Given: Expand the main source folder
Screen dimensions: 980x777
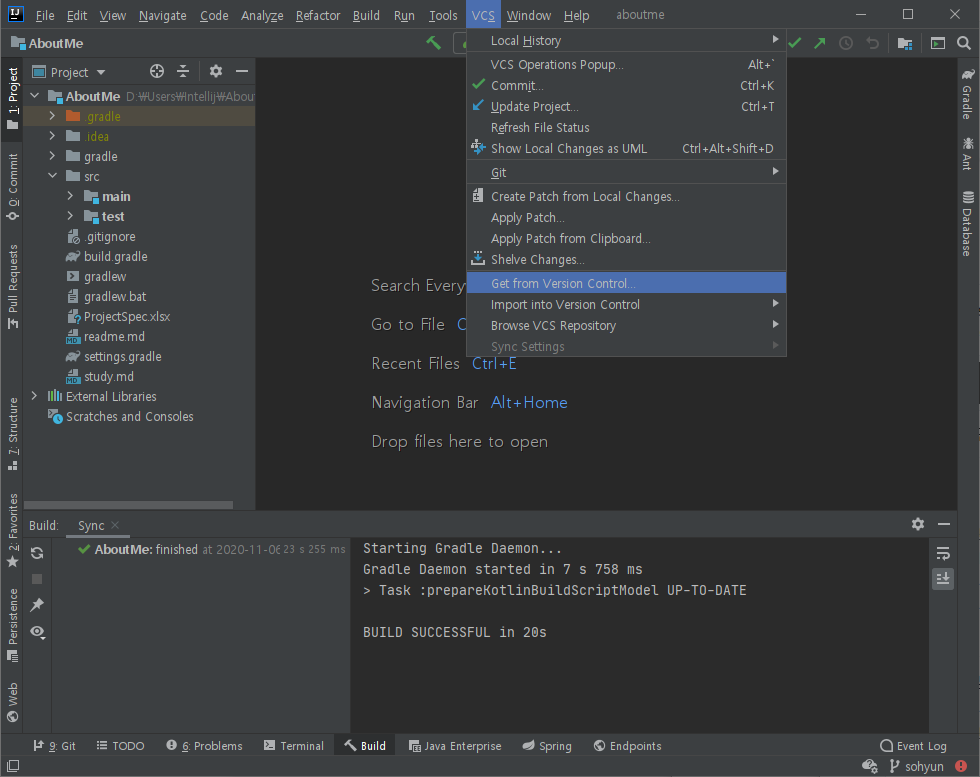Looking at the screenshot, I should coord(70,196).
